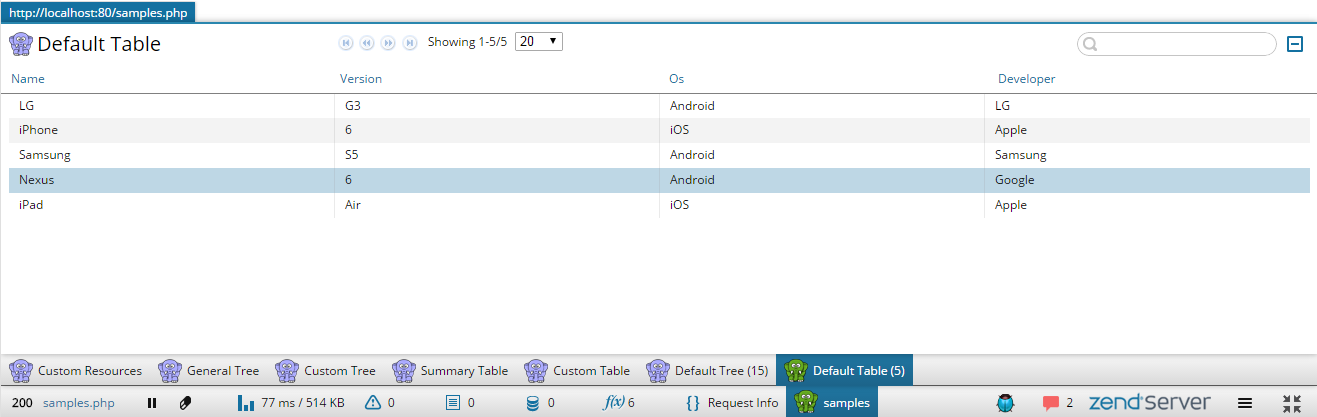
Task: Open the General Tree tab
Action: (209, 371)
